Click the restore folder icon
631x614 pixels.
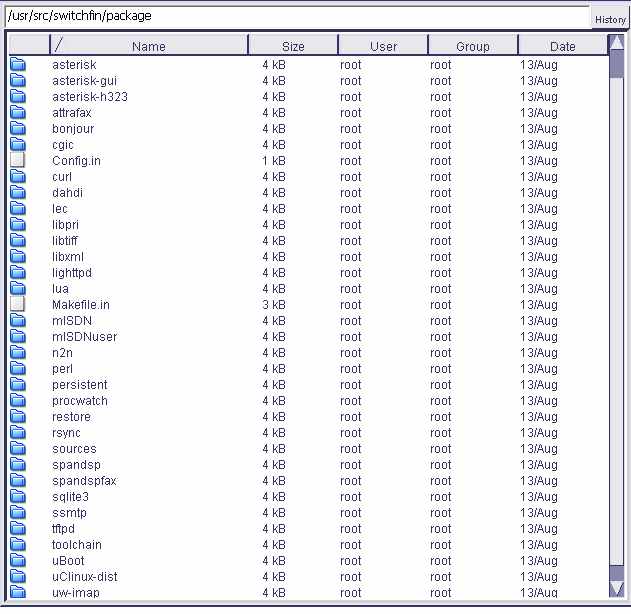[18, 416]
